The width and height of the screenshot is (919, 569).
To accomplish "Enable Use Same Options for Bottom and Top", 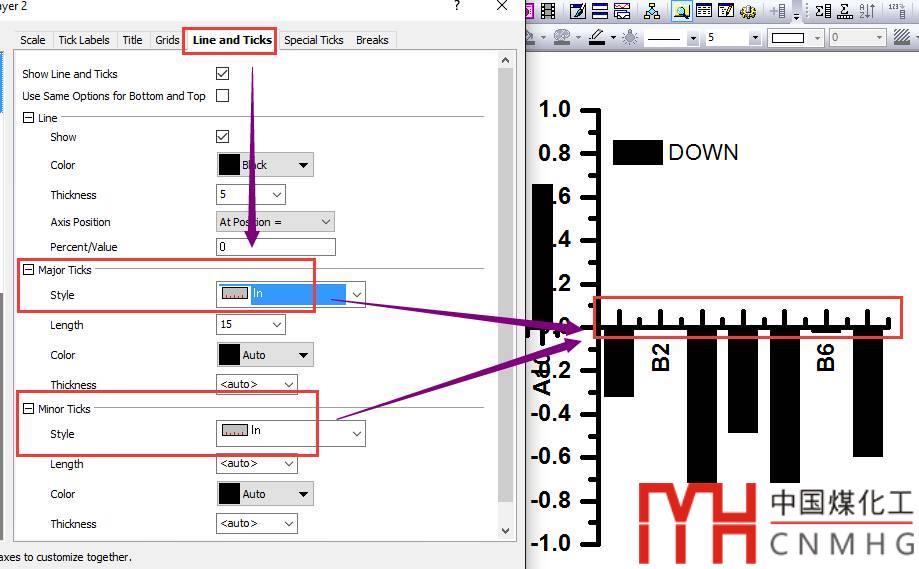I will pyautogui.click(x=223, y=96).
